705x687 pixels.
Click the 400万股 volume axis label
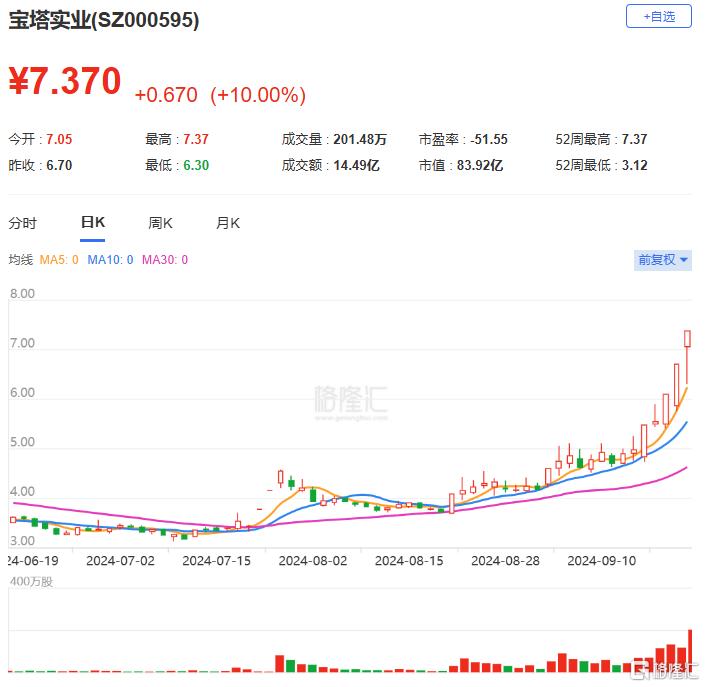(31, 581)
